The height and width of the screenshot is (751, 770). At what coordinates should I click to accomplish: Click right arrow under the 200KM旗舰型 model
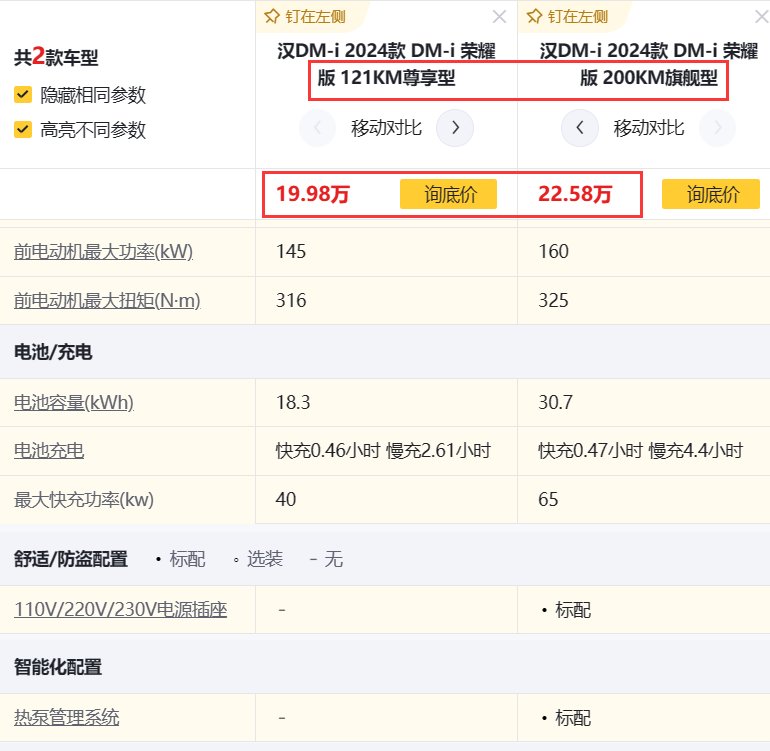pyautogui.click(x=717, y=128)
